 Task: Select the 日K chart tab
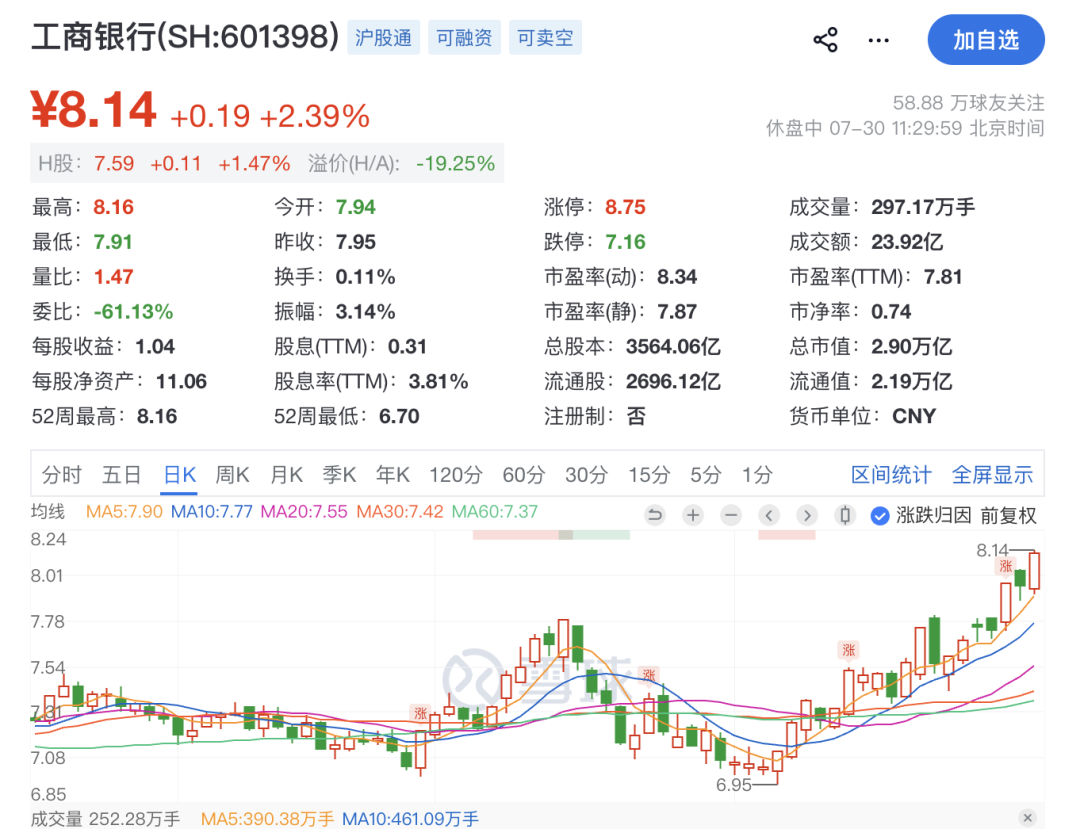pos(180,474)
